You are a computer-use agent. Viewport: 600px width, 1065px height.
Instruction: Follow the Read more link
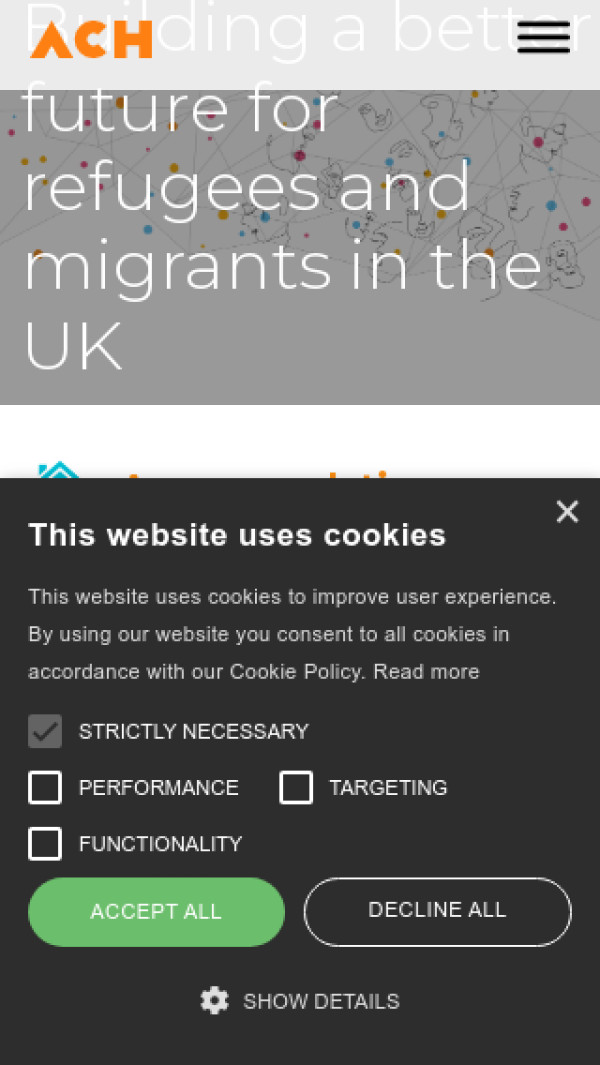[426, 672]
